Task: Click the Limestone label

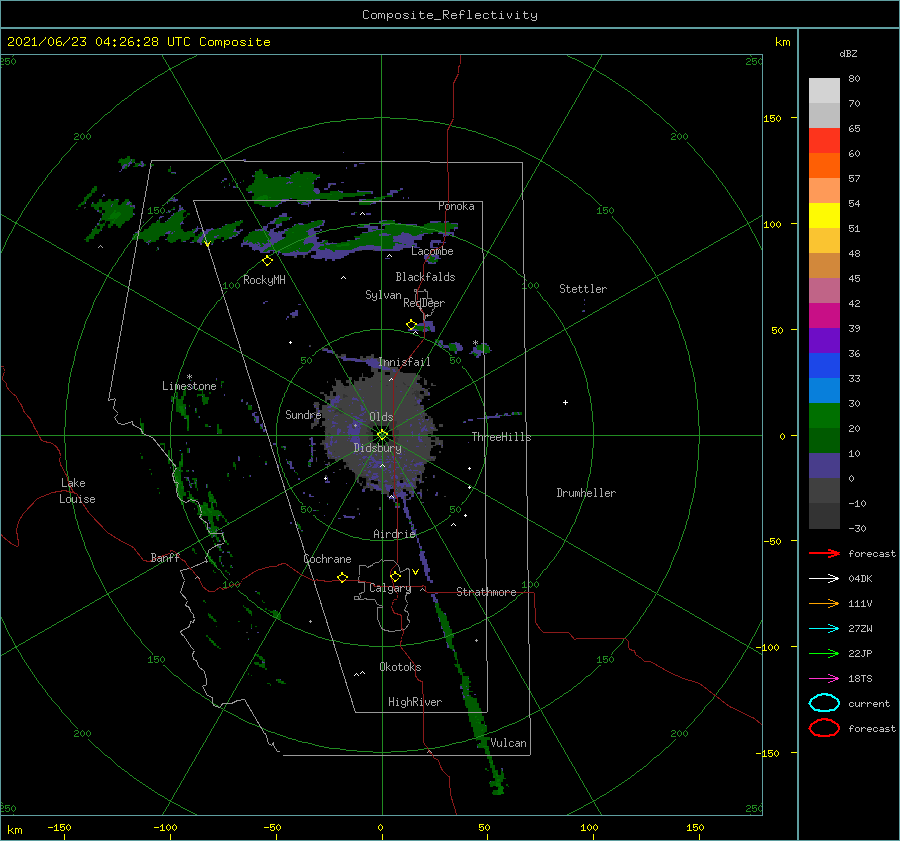Action: pyautogui.click(x=189, y=386)
